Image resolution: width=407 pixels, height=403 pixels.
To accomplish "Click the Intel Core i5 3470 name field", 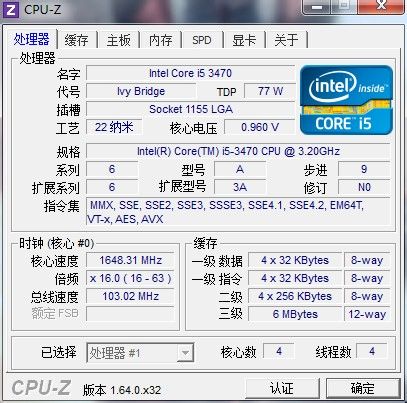I will (x=190, y=73).
